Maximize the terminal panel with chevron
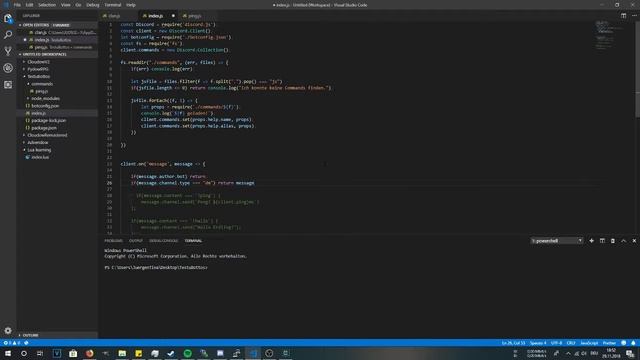Image resolution: width=640 pixels, height=360 pixels. click(x=623, y=241)
